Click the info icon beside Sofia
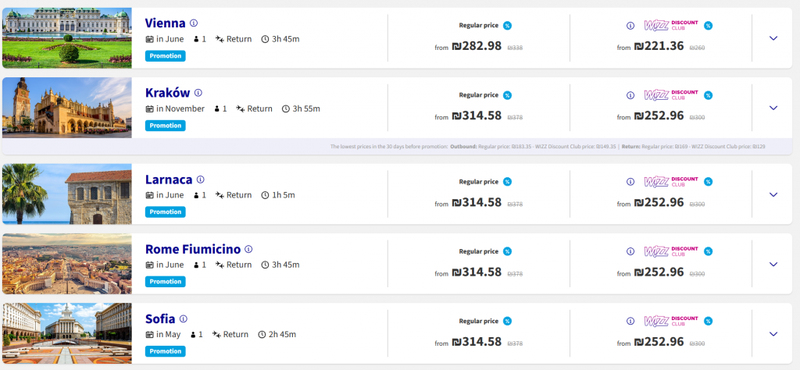 (184, 319)
